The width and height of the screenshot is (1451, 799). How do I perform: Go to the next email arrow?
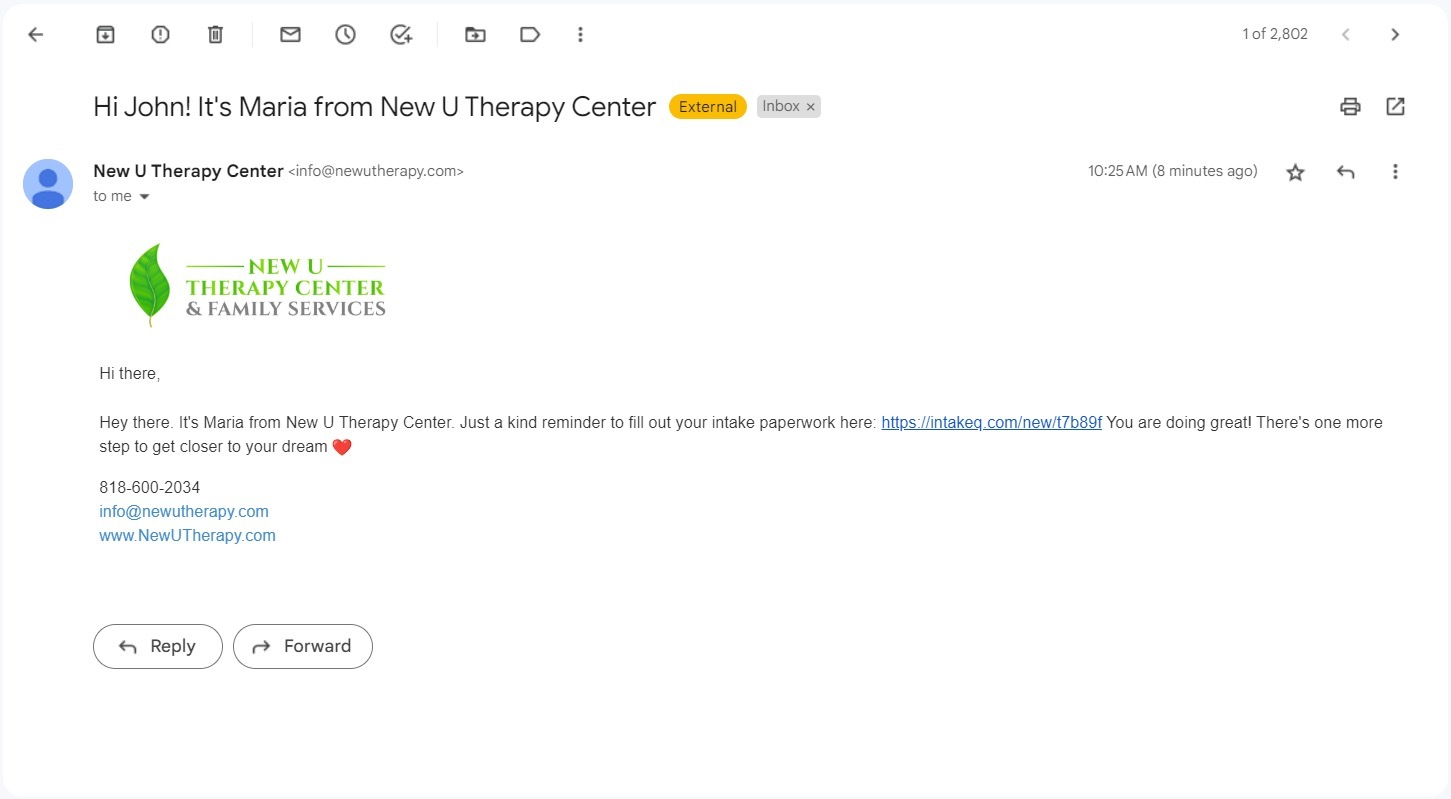tap(1395, 35)
